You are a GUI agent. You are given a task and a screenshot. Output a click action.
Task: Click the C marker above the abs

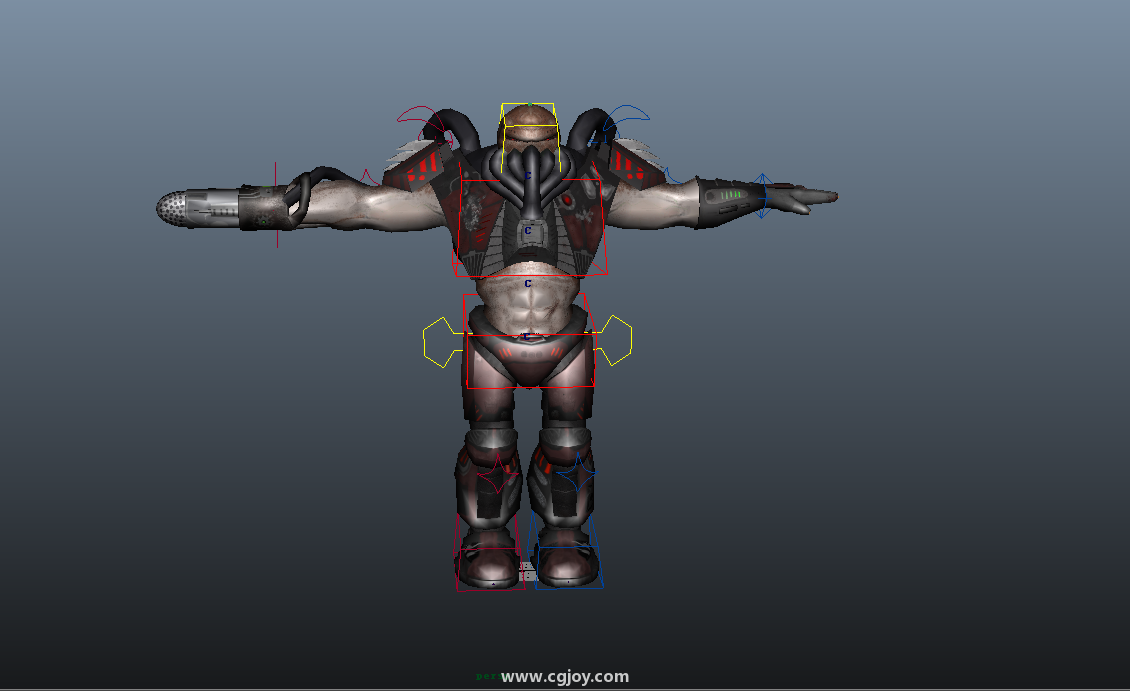pyautogui.click(x=528, y=284)
